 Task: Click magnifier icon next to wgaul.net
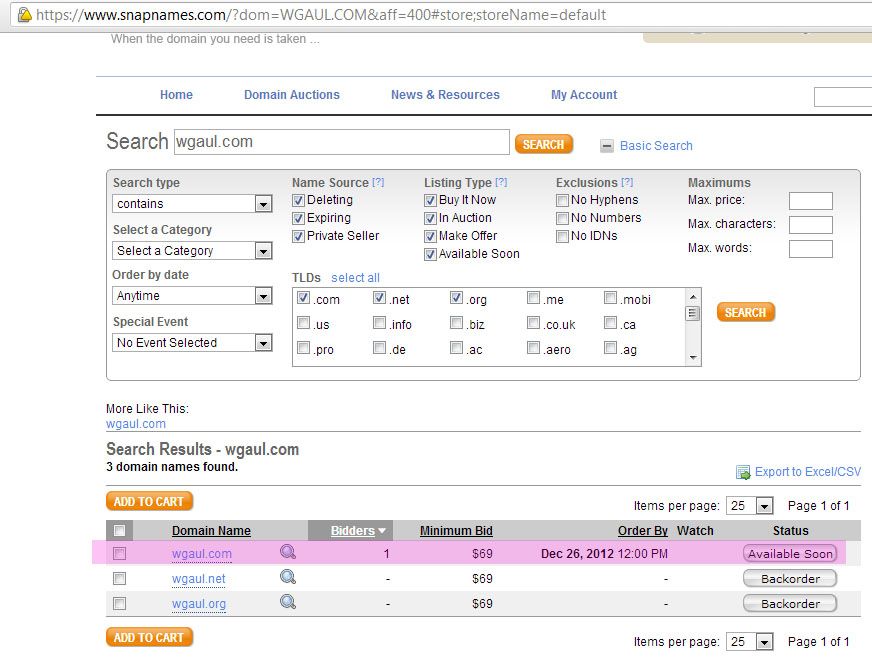pyautogui.click(x=288, y=577)
